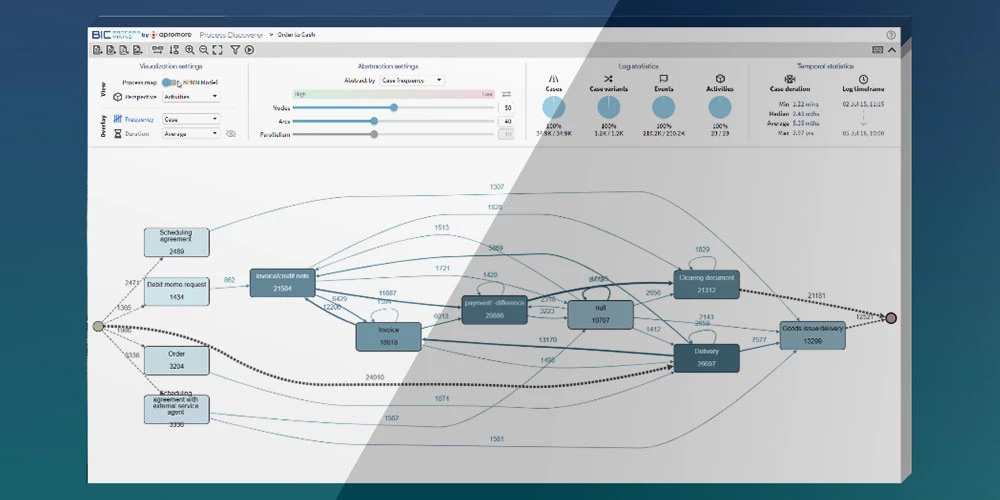Start the animation play button

pyautogui.click(x=249, y=50)
